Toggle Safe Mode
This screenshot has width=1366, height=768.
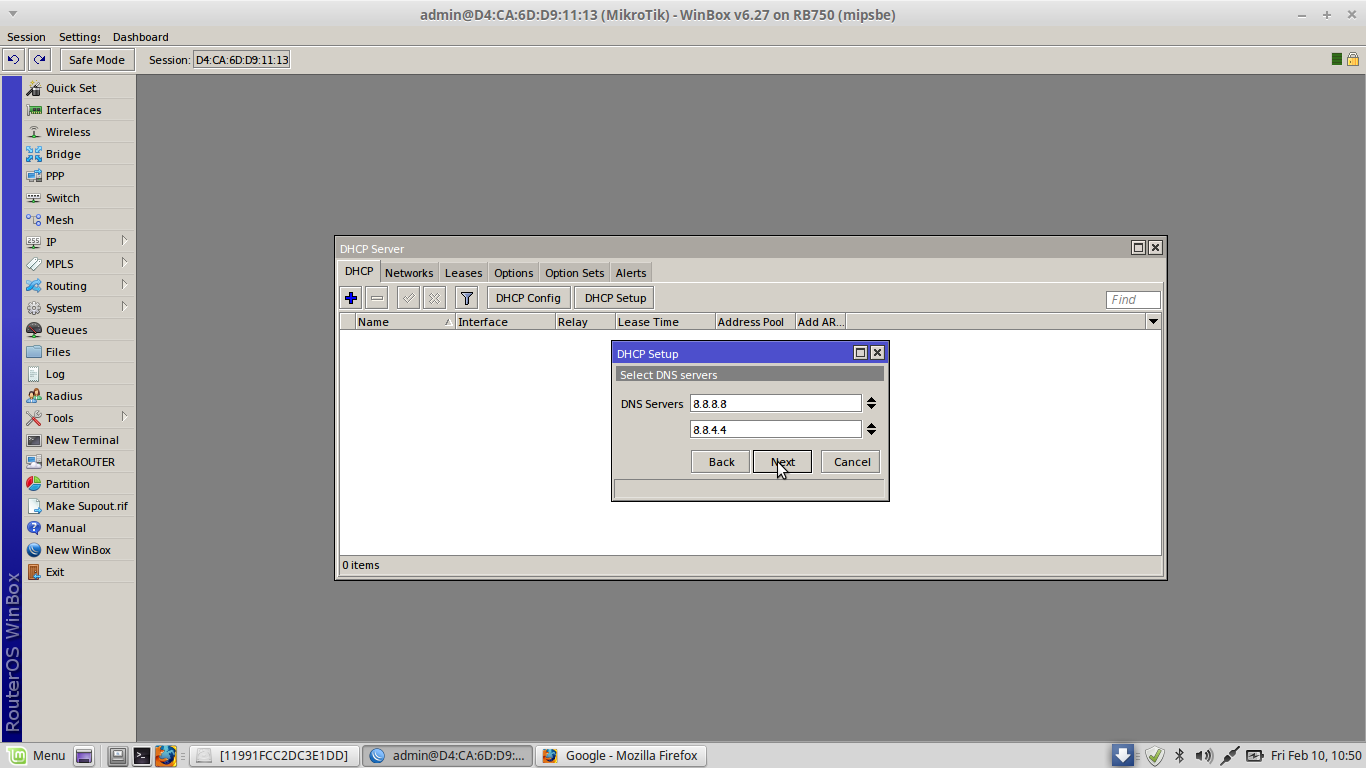[x=97, y=60]
